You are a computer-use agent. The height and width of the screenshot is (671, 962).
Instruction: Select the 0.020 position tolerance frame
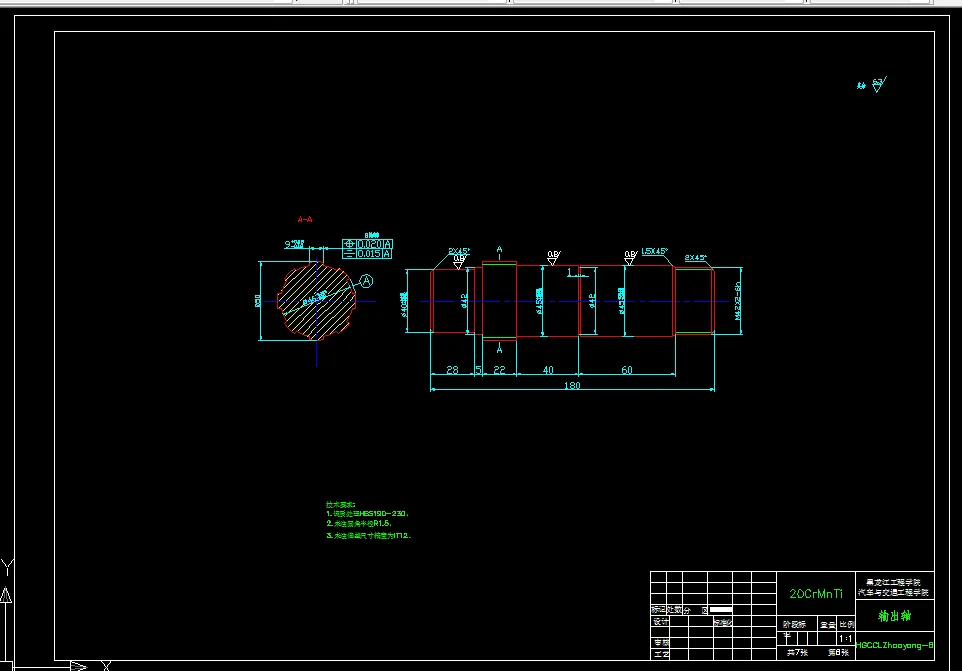click(x=367, y=244)
